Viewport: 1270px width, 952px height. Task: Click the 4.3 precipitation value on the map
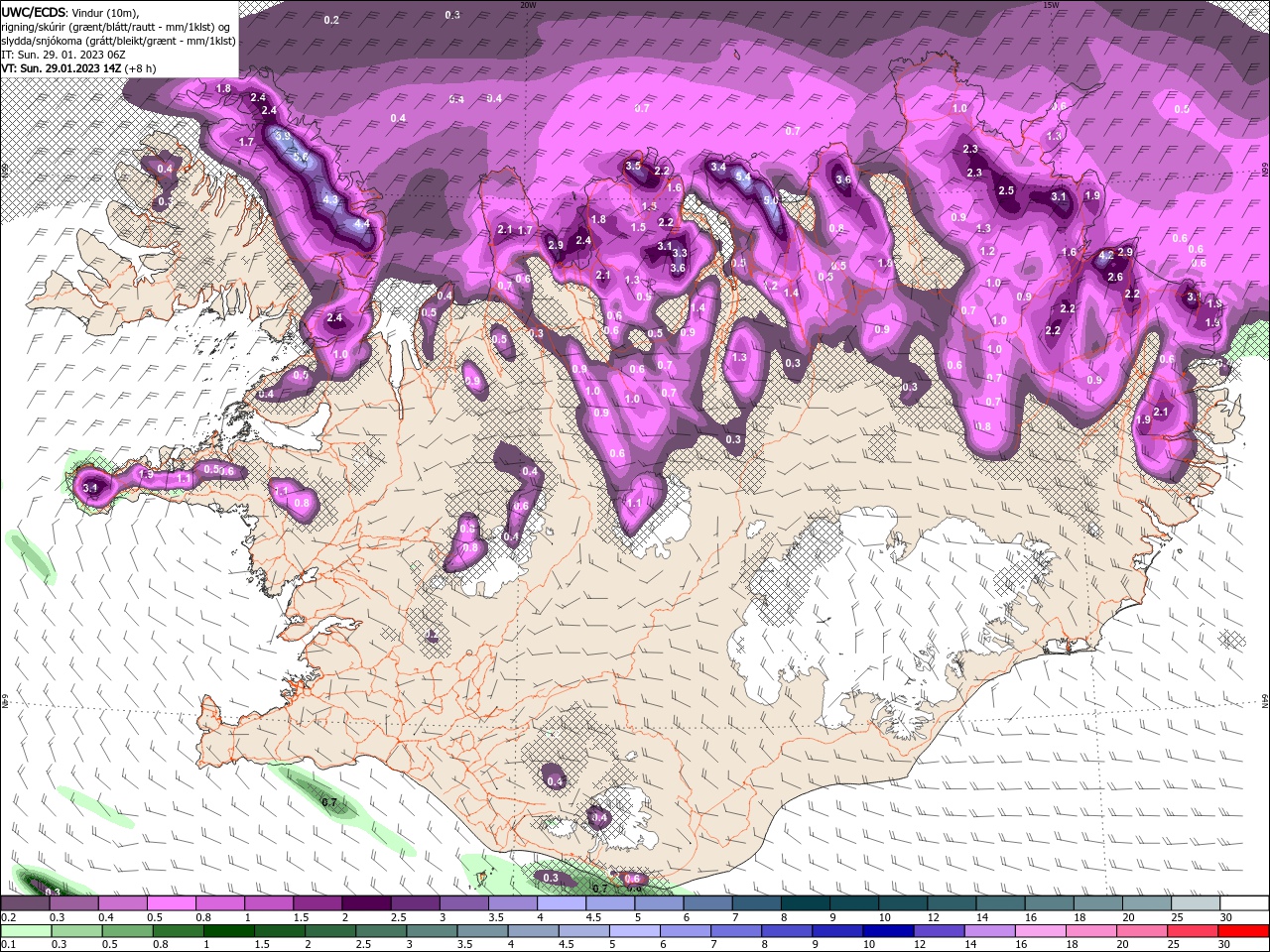tap(331, 200)
